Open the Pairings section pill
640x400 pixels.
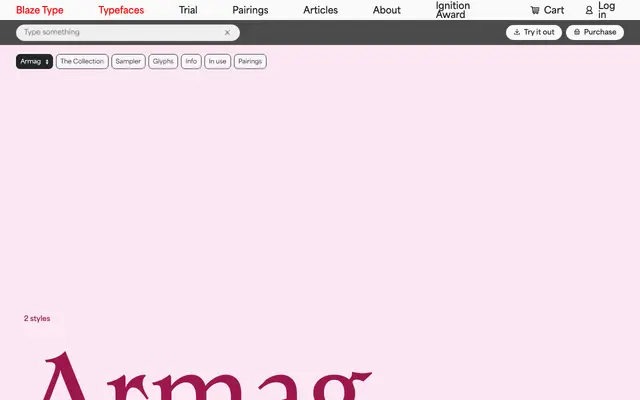click(250, 61)
